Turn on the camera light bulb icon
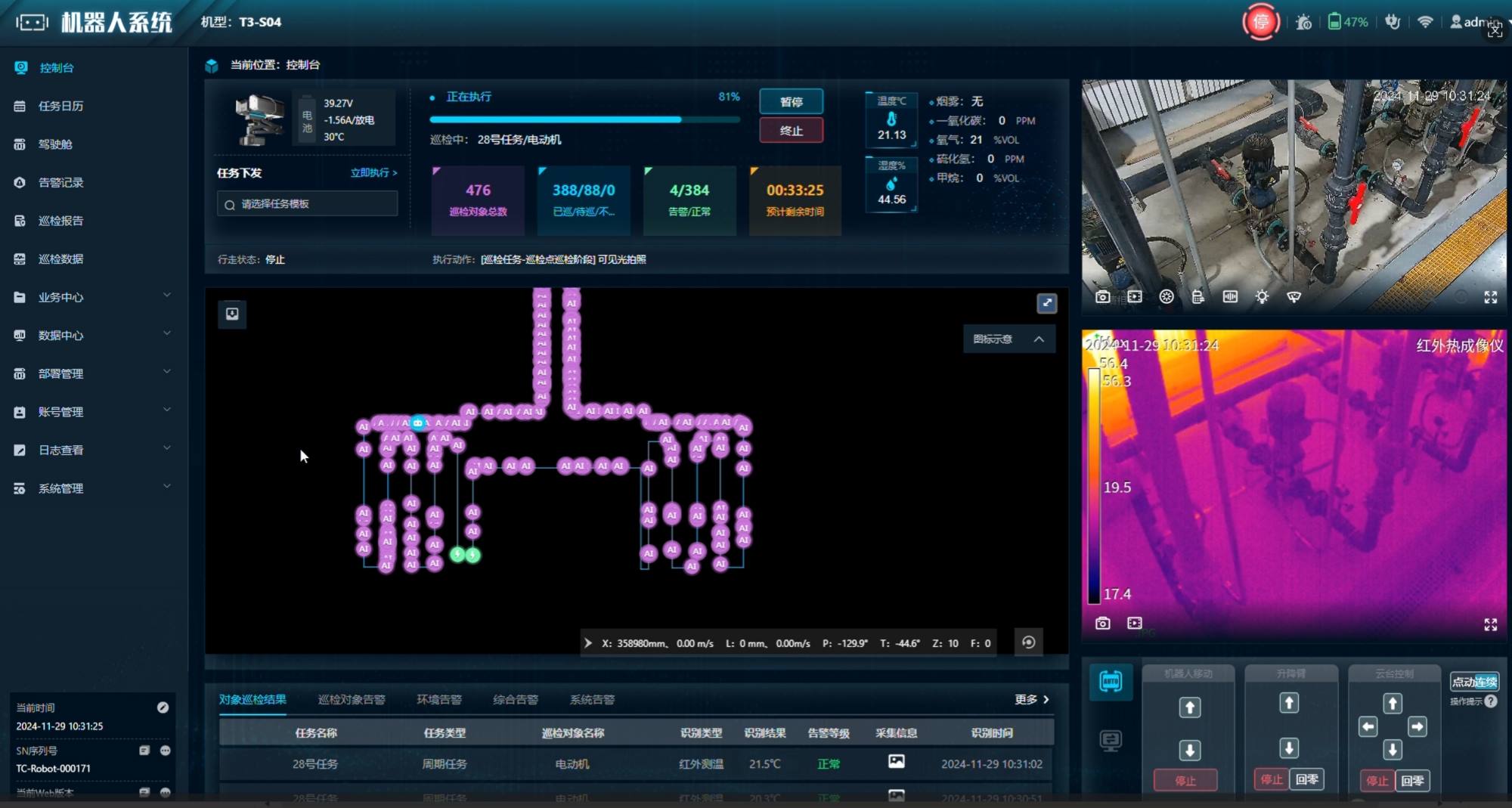The image size is (1512, 808). pos(1262,297)
